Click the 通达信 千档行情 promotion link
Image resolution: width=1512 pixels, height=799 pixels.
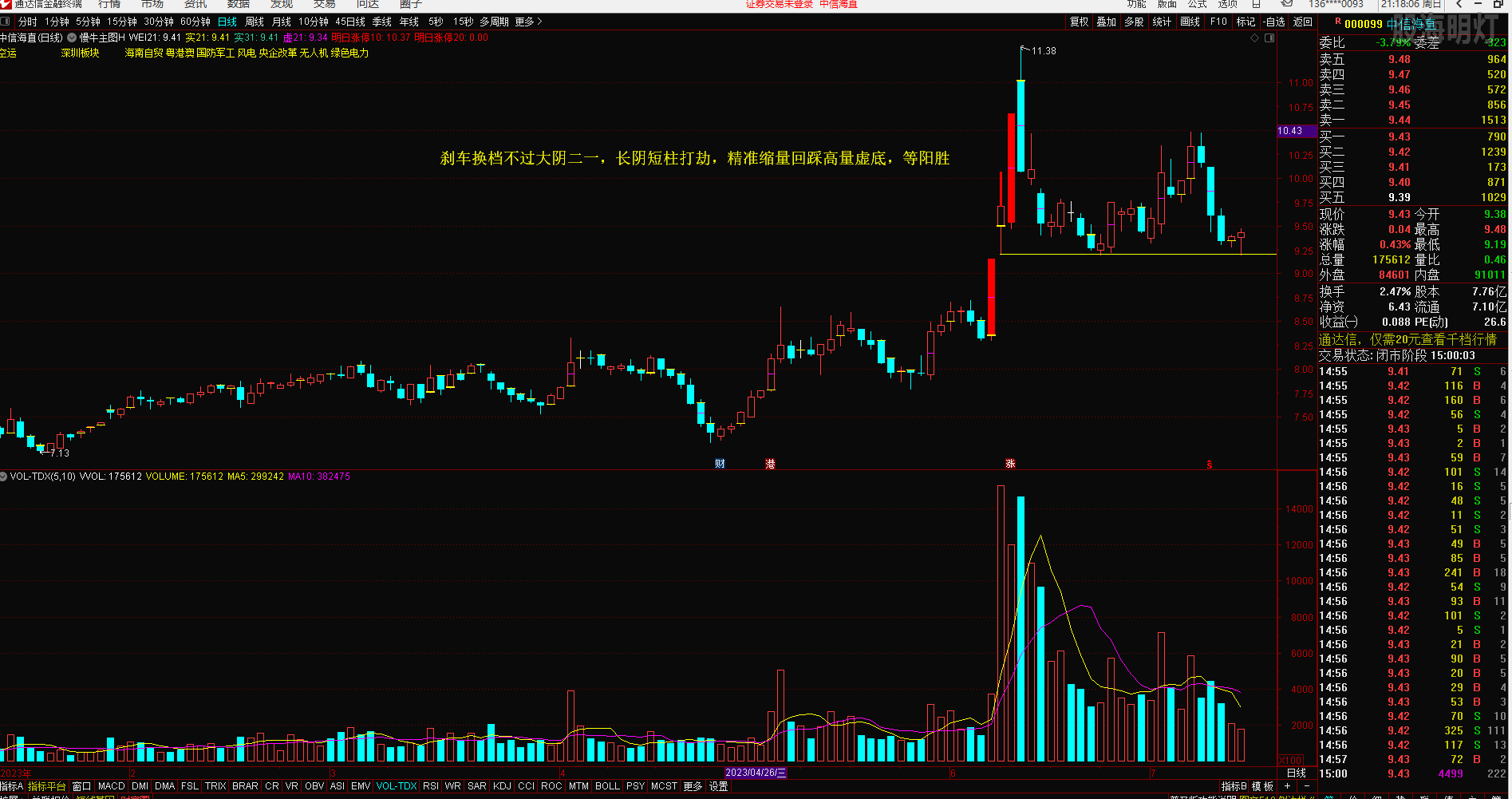pyautogui.click(x=1407, y=339)
